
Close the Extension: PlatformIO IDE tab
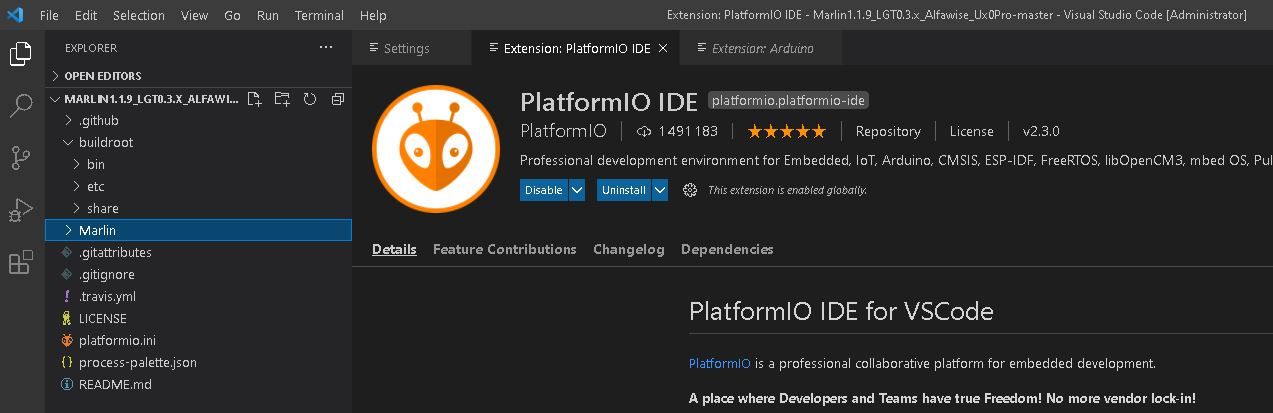coord(664,48)
